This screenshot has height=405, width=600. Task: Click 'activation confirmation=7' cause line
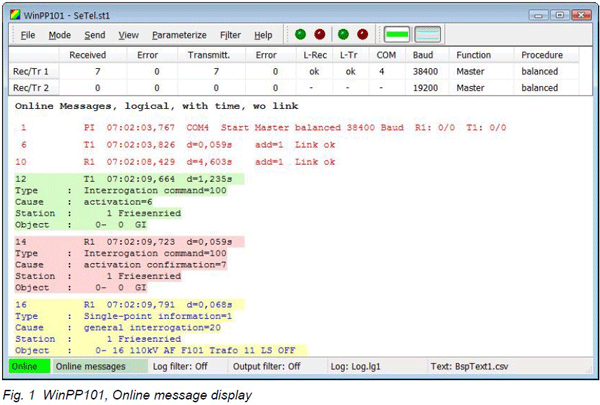(x=155, y=265)
